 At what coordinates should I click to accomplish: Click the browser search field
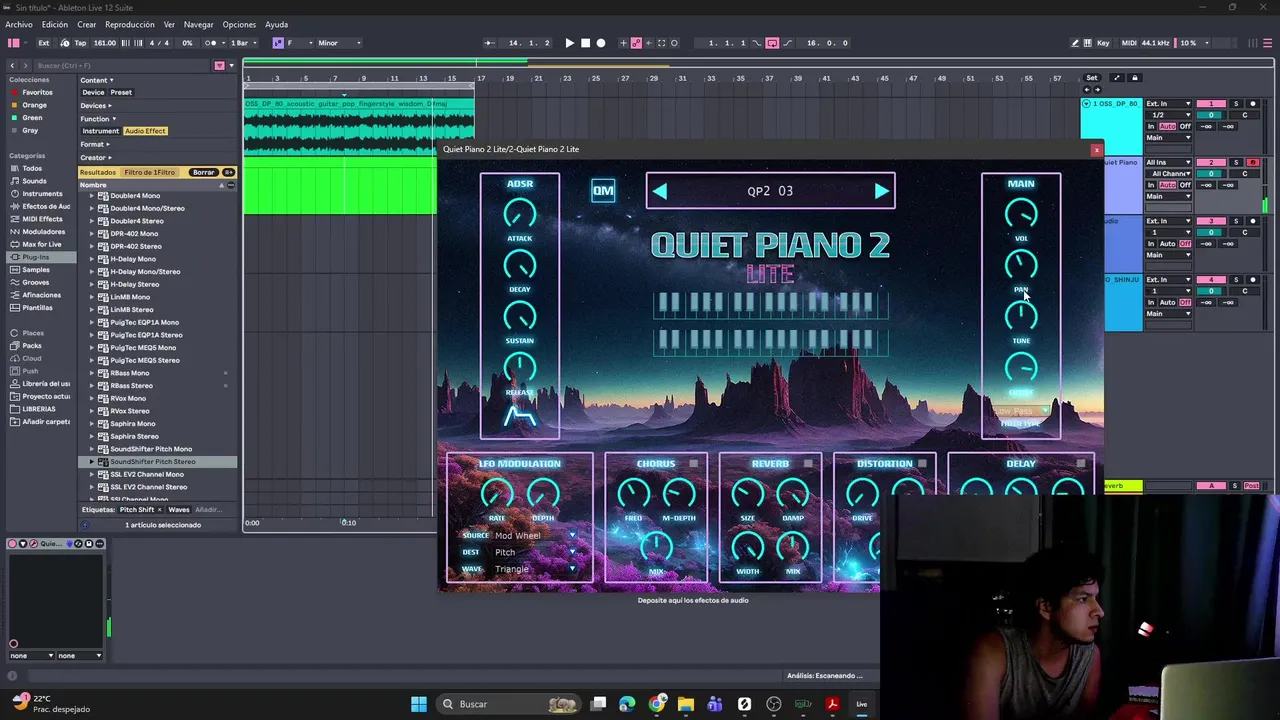click(120, 66)
